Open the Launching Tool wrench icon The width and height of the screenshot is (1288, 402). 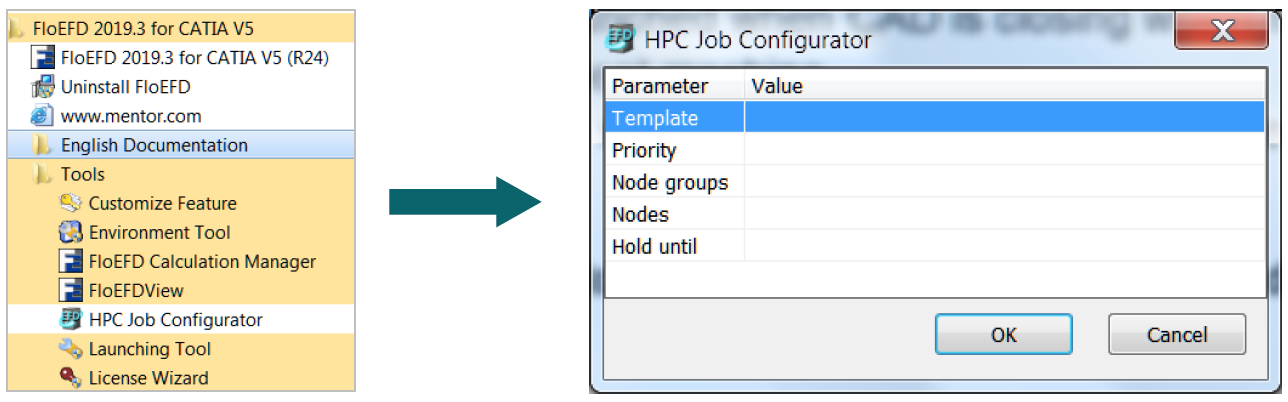[x=70, y=349]
